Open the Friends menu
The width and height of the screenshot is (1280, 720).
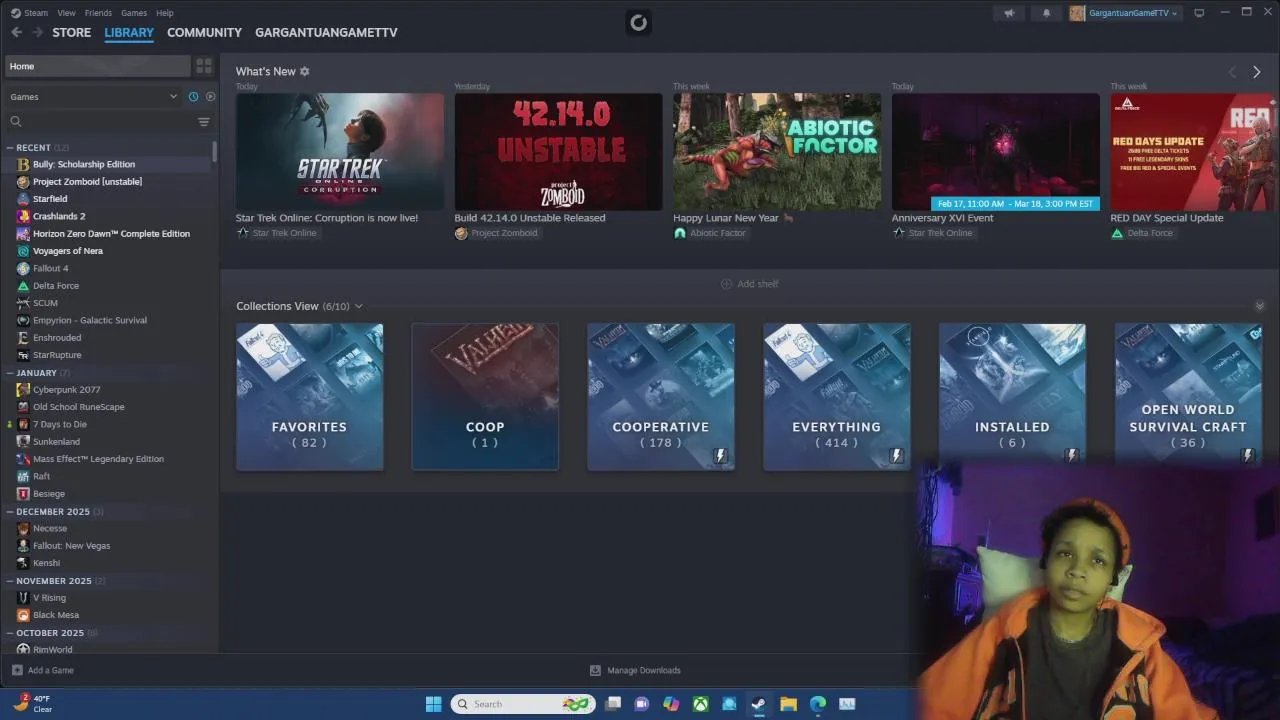pyautogui.click(x=98, y=13)
